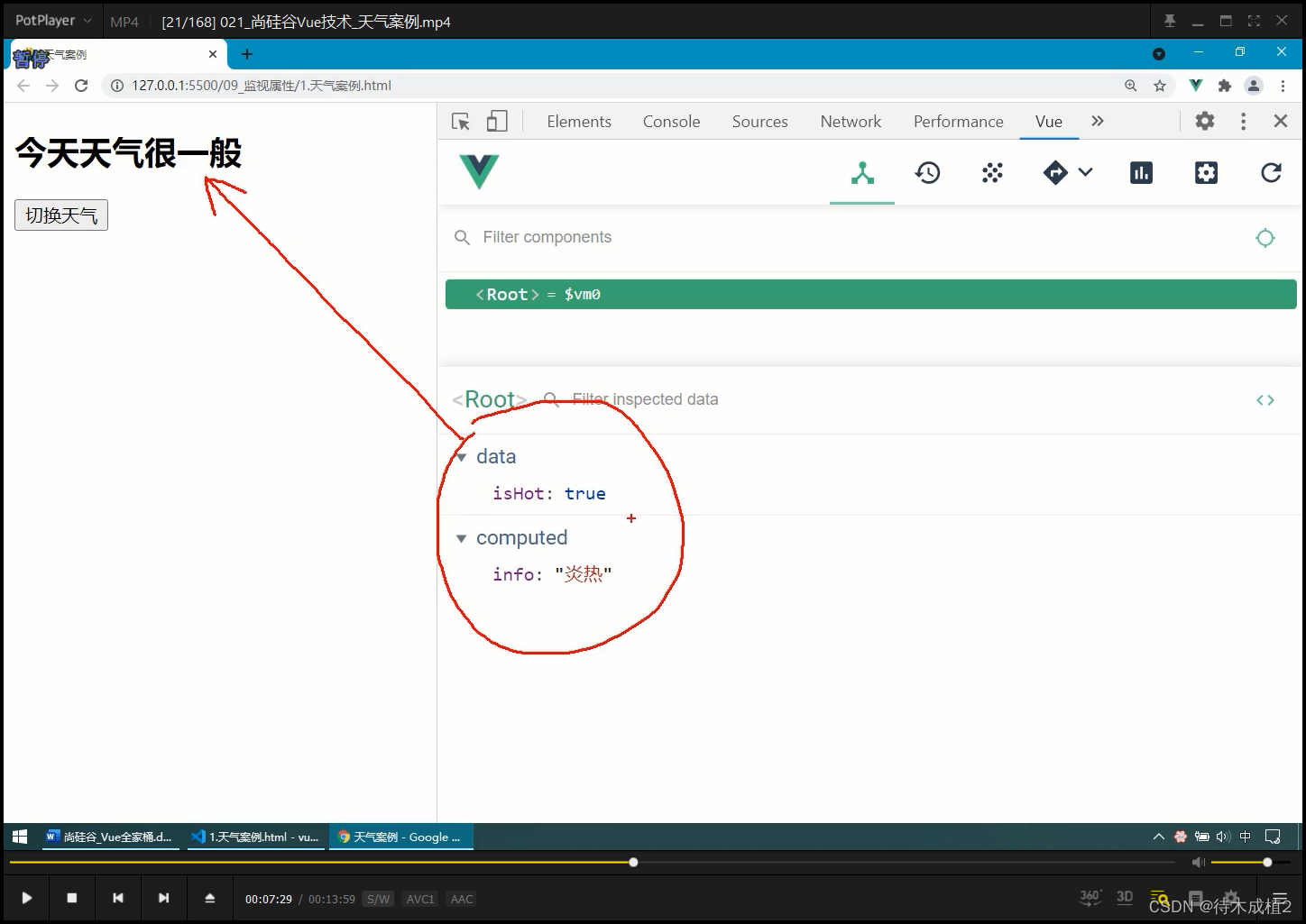Open Vue devtools Routing arrow icon
1306x924 pixels.
tap(1055, 172)
